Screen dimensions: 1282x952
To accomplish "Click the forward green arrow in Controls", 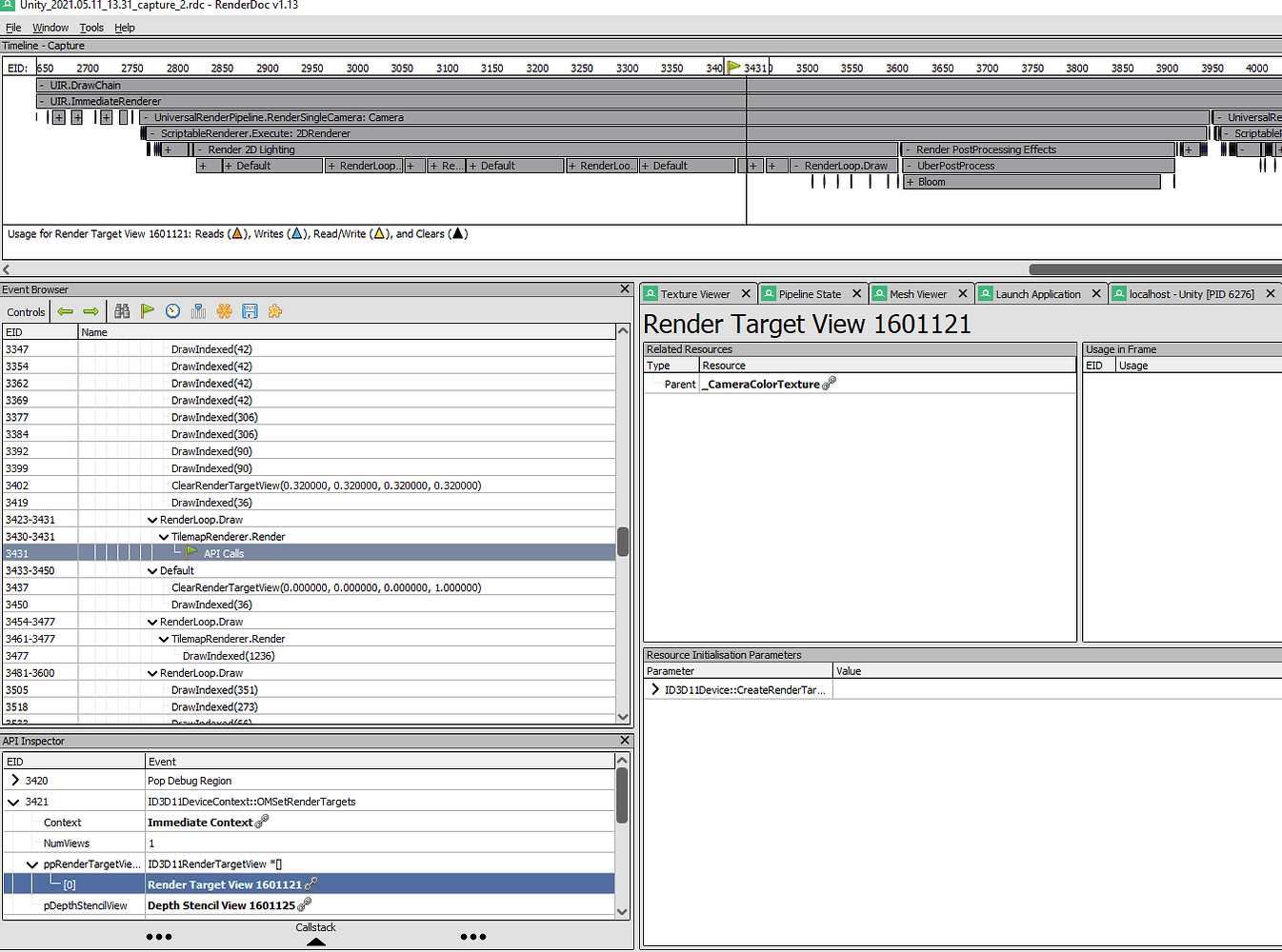I will point(90,311).
